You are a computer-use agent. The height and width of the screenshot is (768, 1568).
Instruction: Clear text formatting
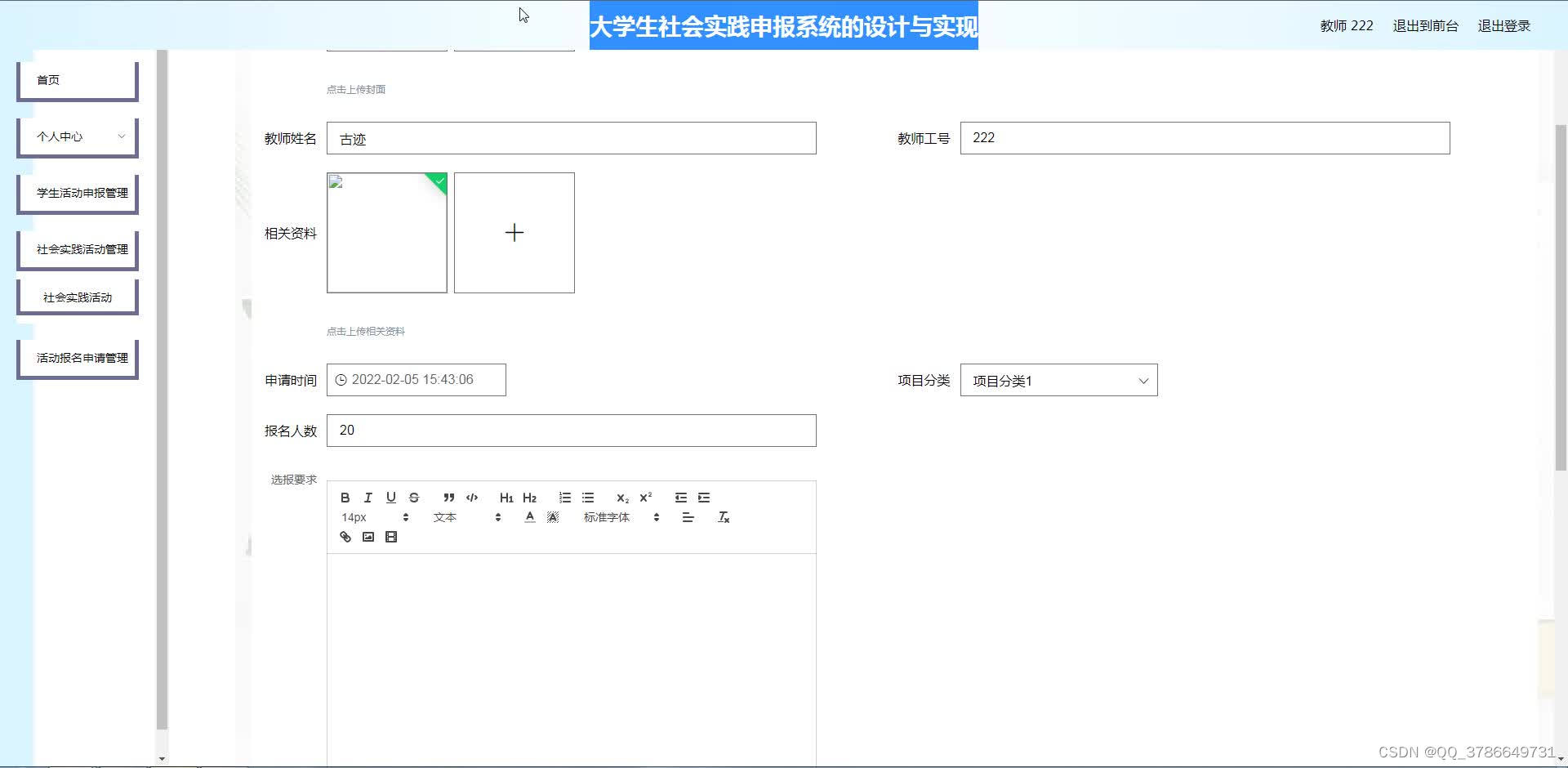(x=724, y=517)
